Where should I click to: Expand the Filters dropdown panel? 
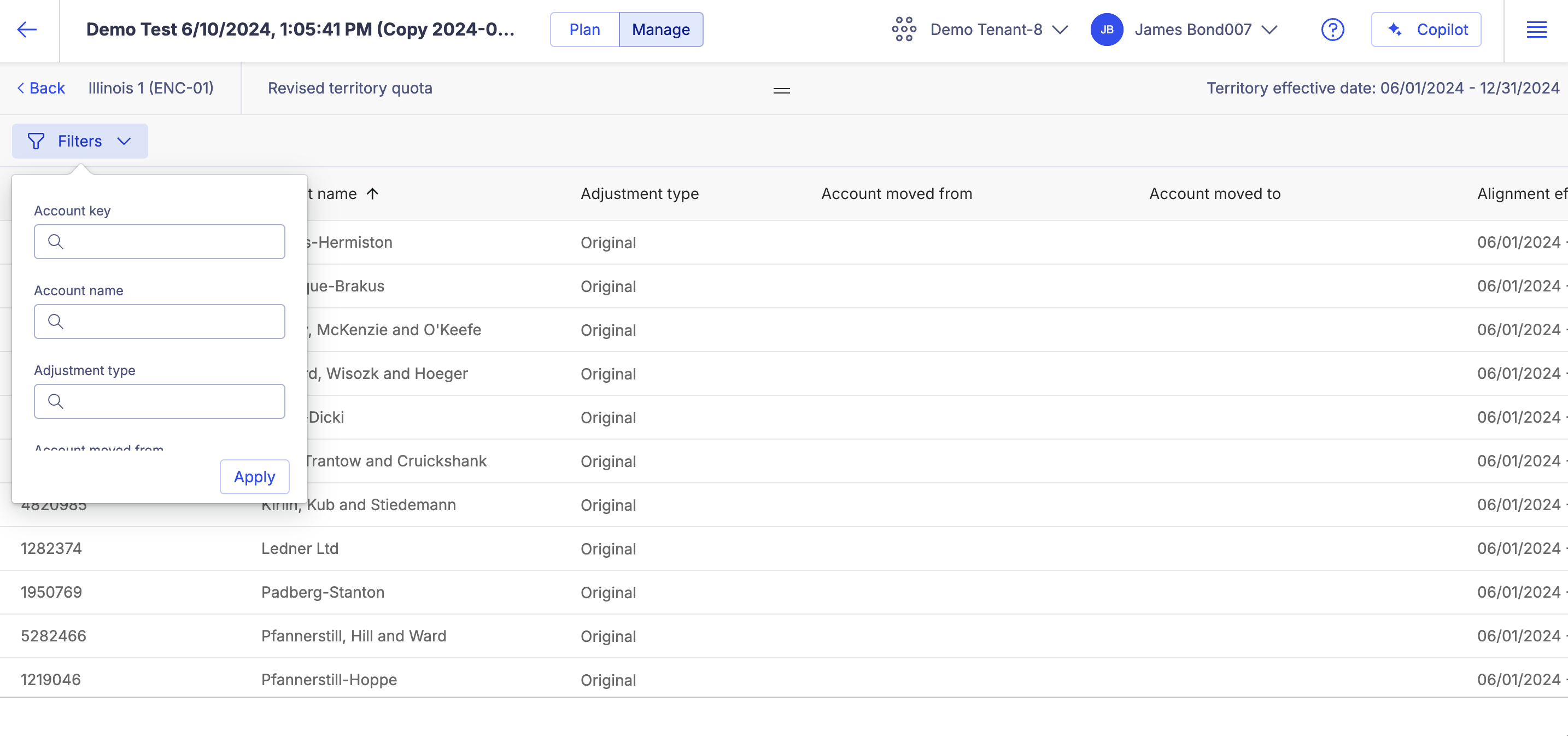point(80,140)
